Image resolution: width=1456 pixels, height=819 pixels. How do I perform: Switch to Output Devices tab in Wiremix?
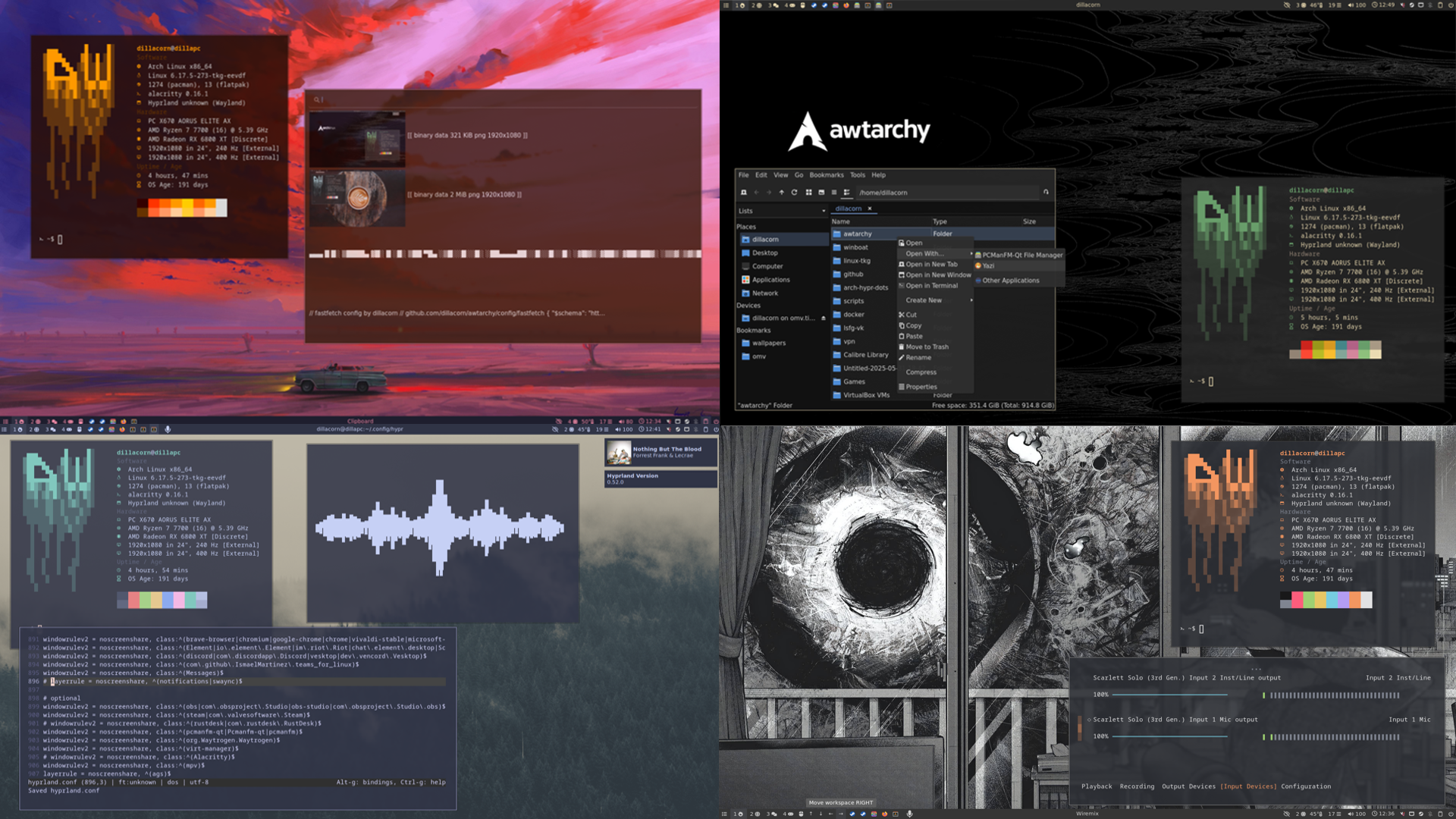(1188, 786)
